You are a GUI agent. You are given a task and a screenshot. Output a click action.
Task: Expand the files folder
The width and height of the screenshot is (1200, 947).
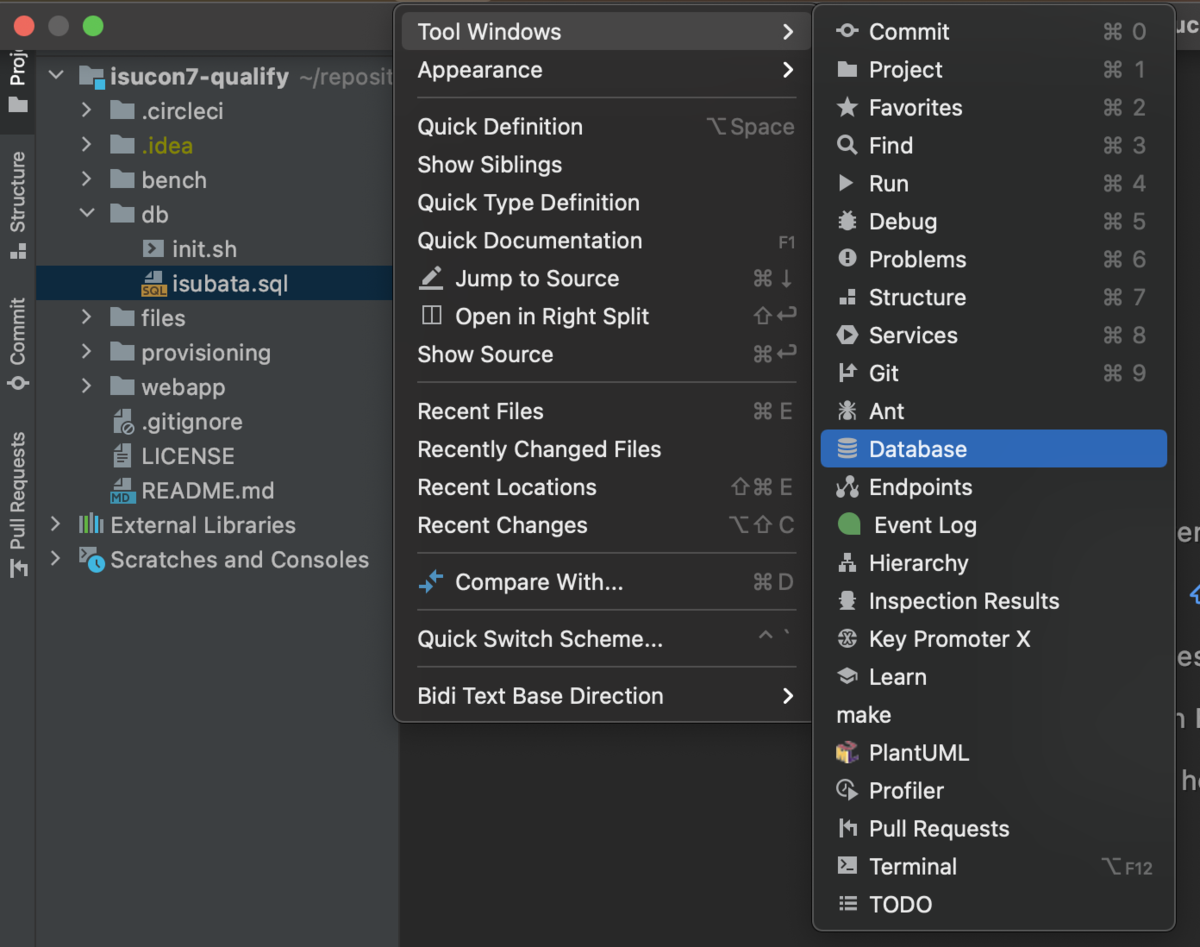(x=86, y=317)
